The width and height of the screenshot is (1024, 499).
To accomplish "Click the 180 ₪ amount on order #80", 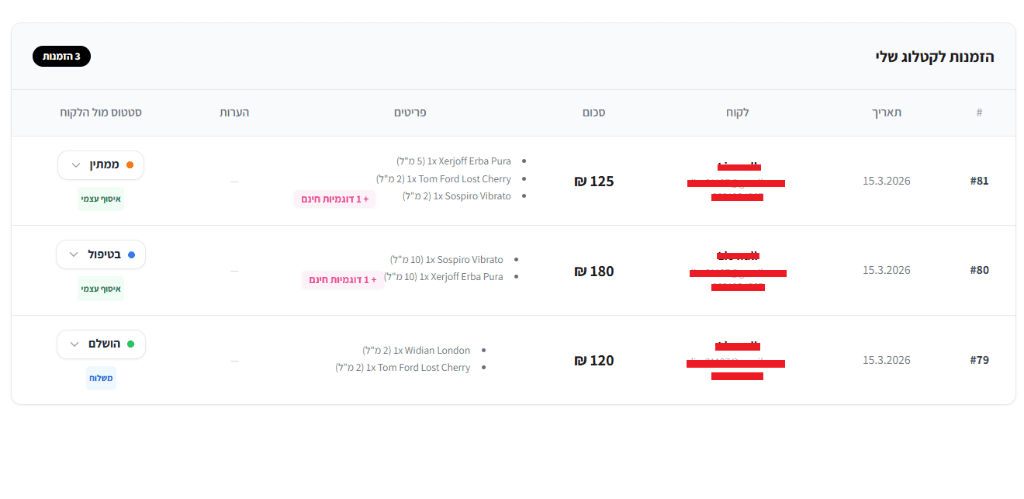I will point(594,271).
